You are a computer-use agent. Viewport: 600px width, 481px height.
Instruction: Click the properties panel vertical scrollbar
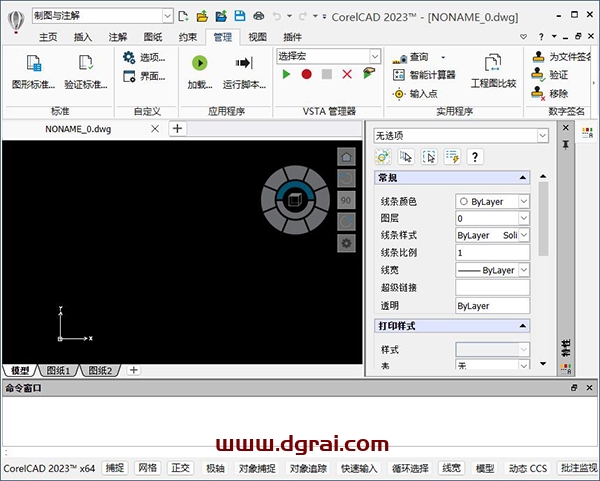tap(543, 219)
